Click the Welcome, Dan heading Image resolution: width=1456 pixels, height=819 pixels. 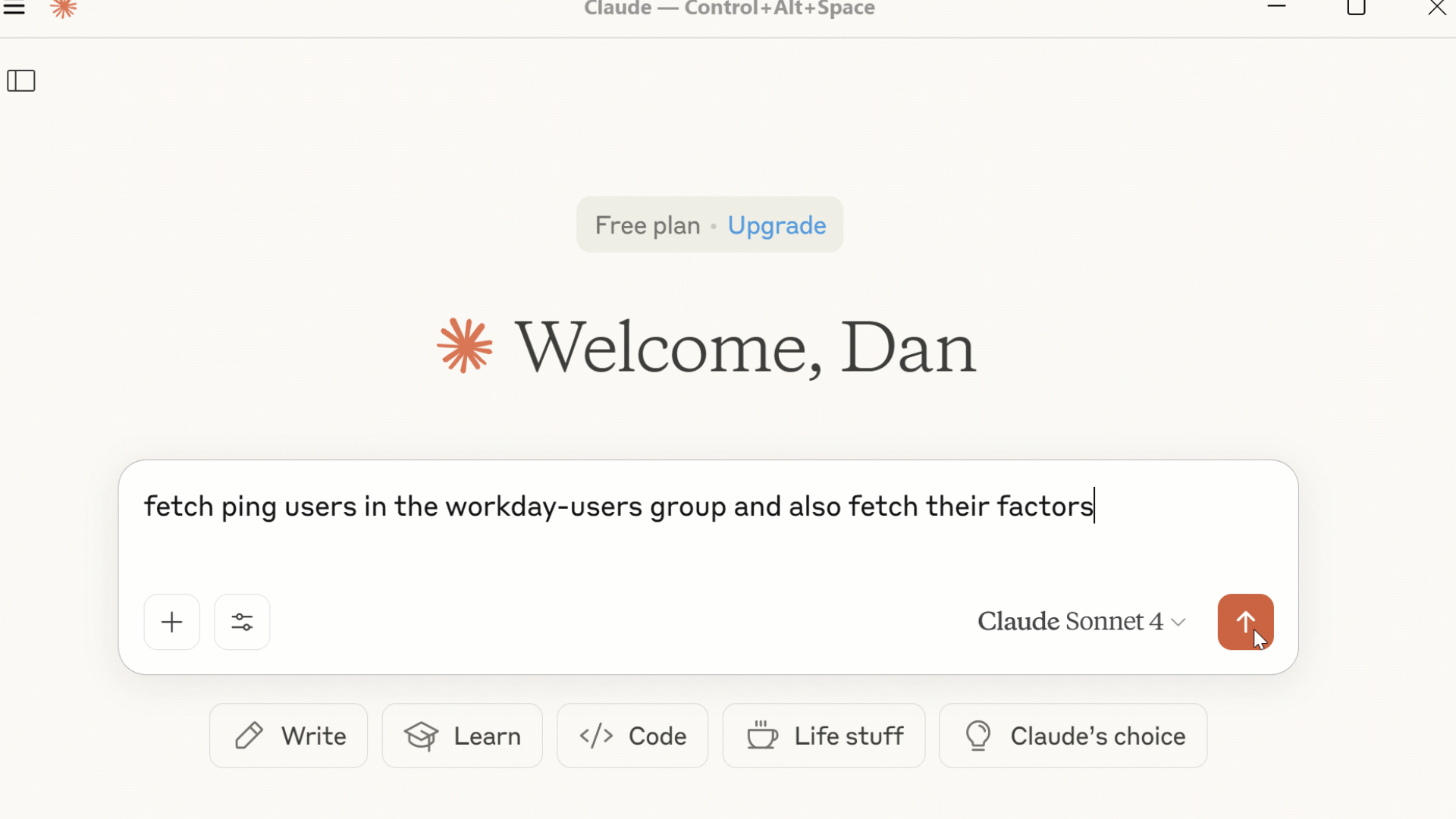(745, 347)
